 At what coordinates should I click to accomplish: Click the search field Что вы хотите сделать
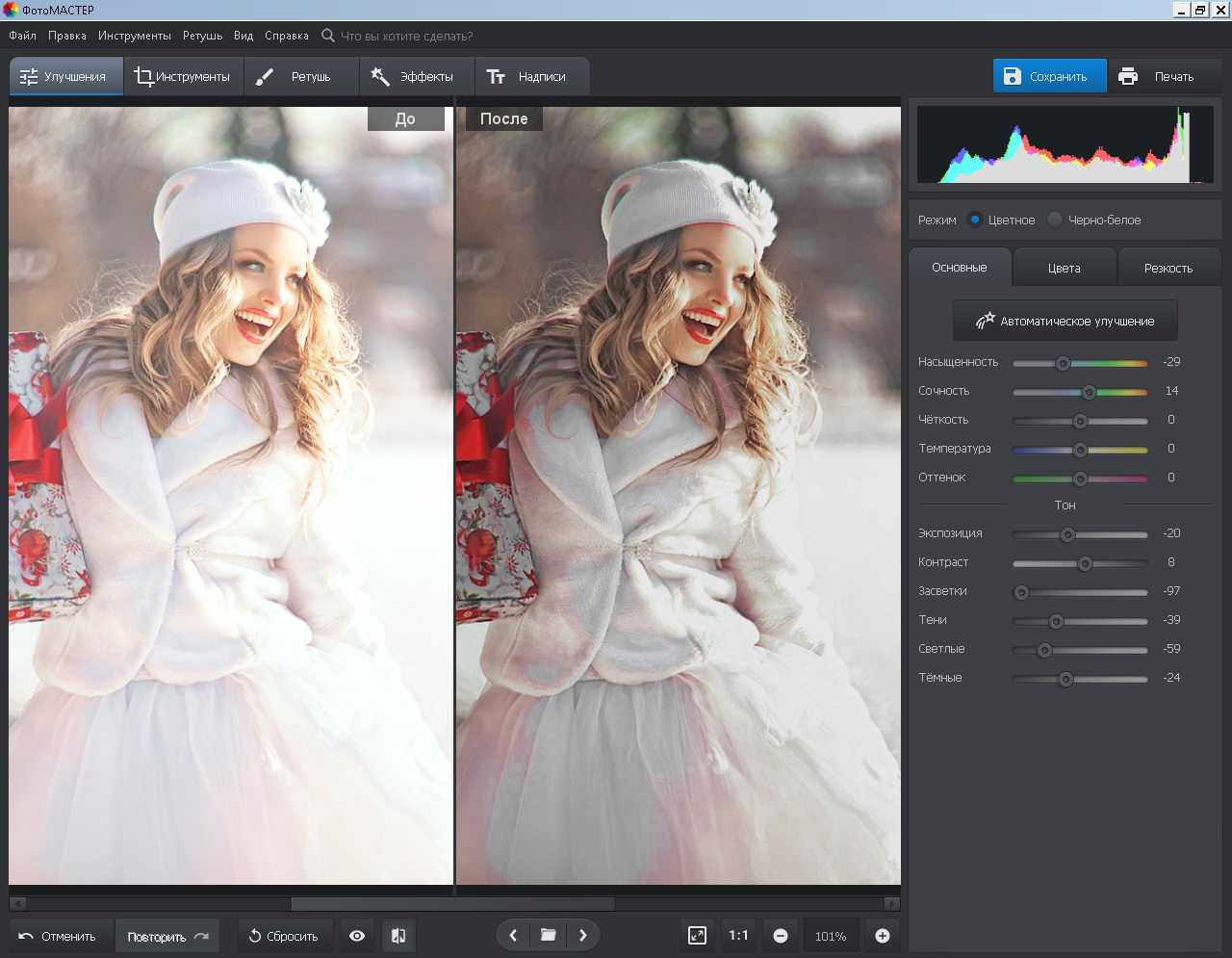point(406,36)
